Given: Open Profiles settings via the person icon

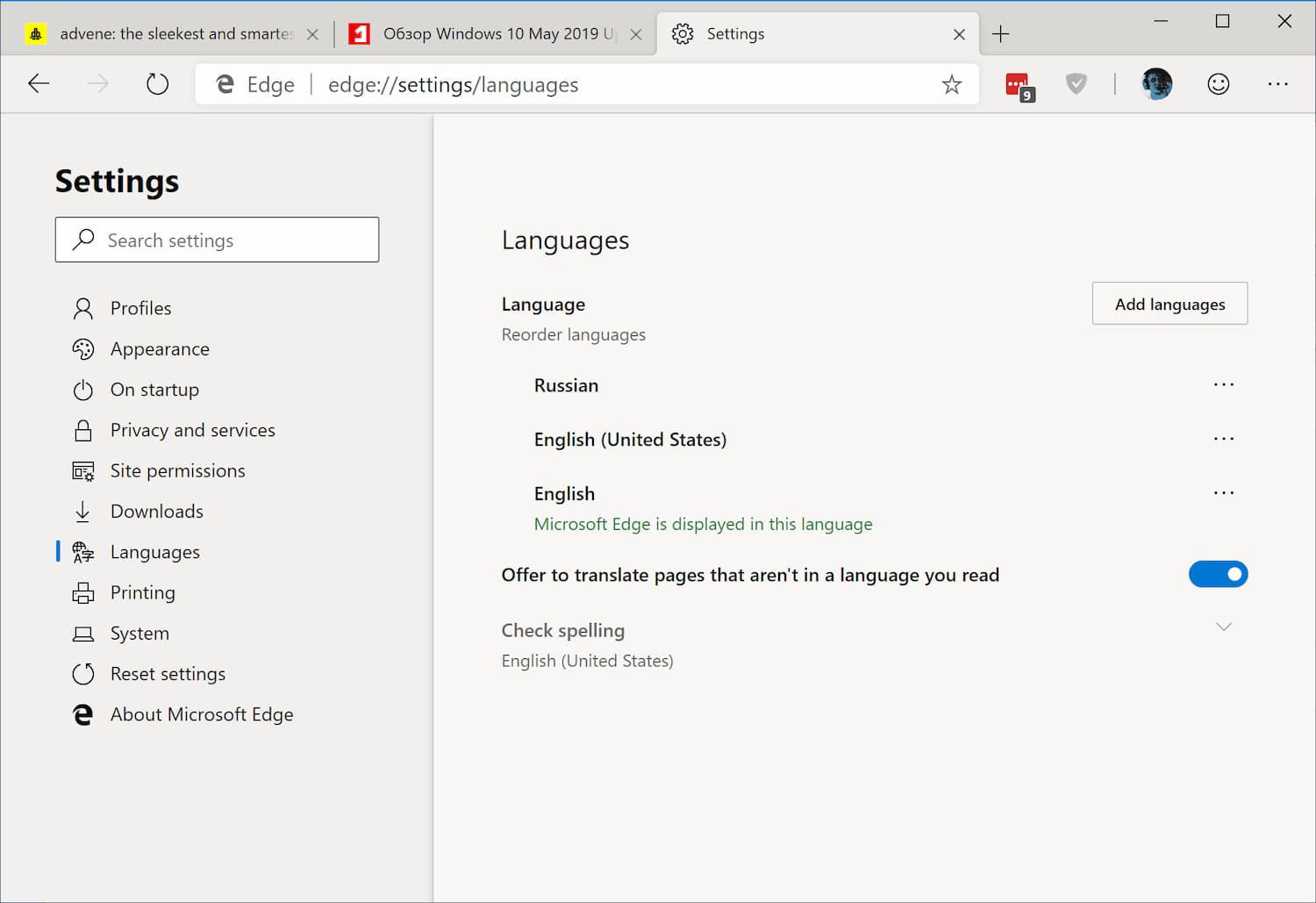Looking at the screenshot, I should pyautogui.click(x=83, y=308).
